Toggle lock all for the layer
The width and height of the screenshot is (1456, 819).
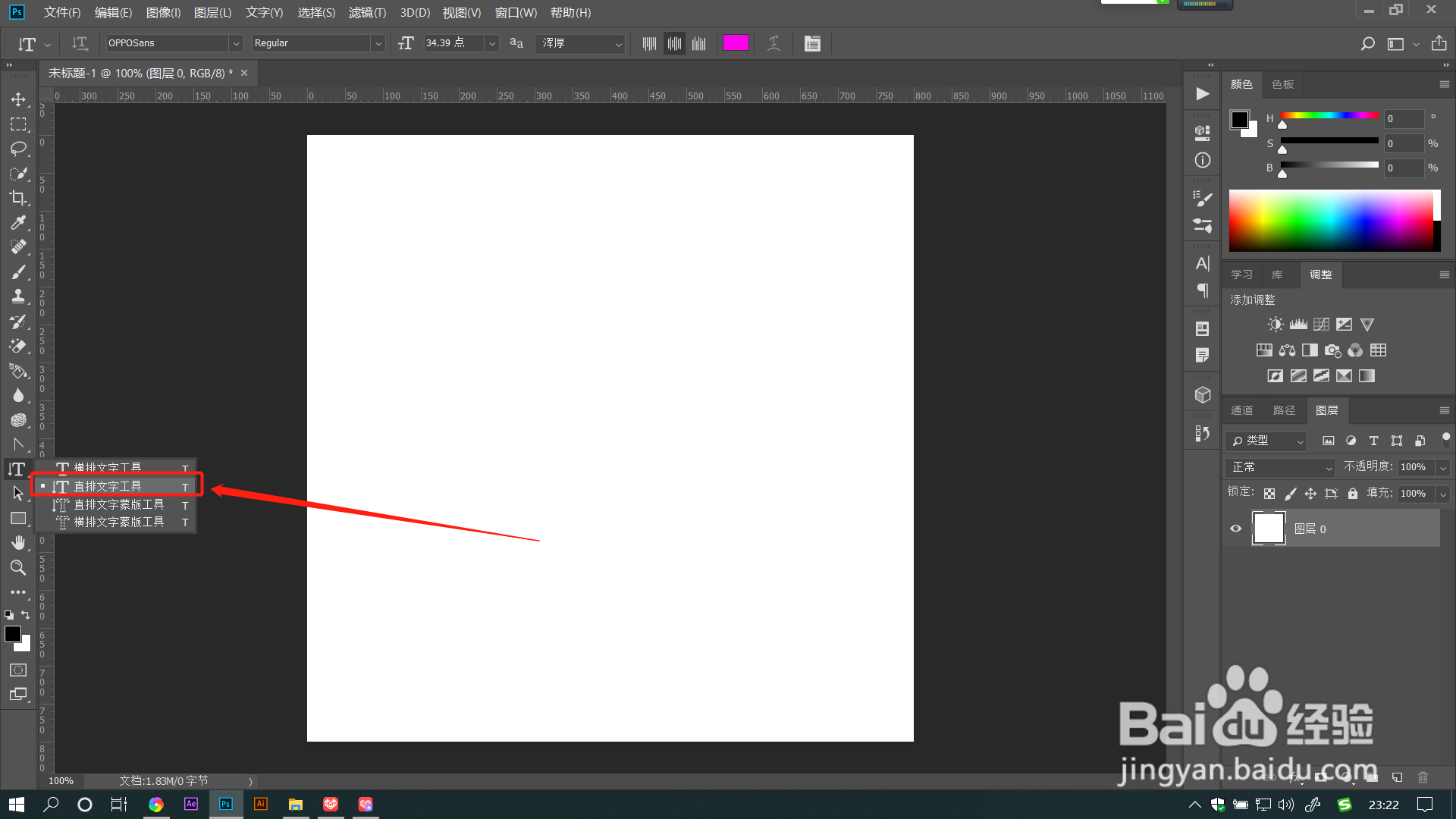tap(1352, 494)
